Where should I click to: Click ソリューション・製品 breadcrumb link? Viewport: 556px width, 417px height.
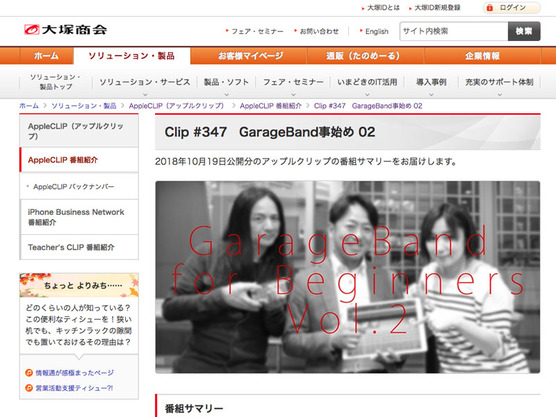pos(84,106)
